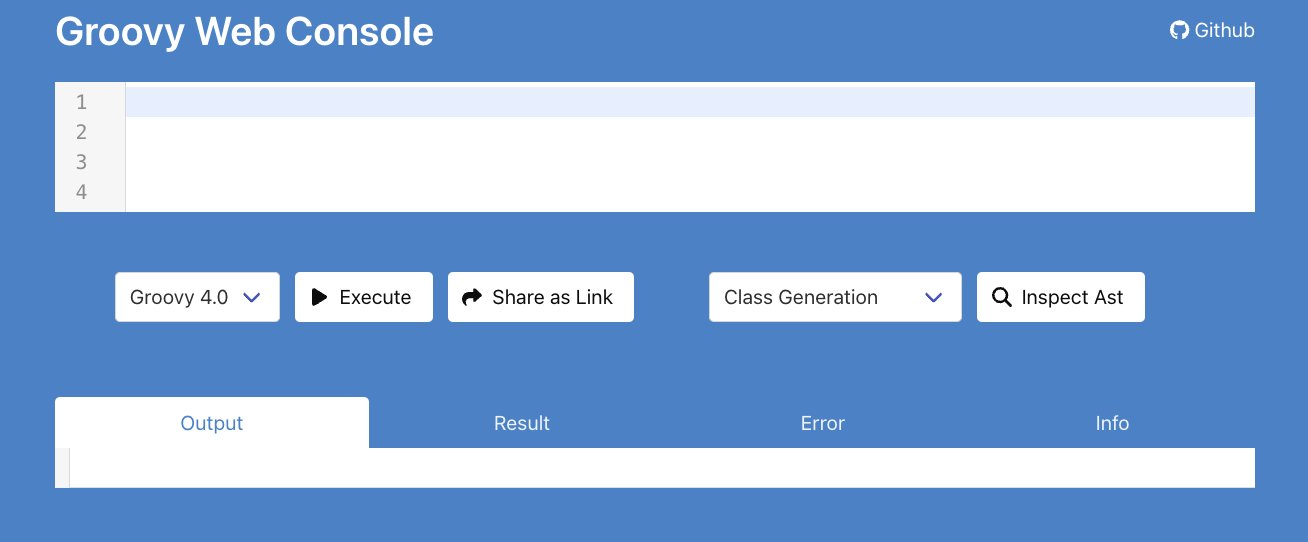Click line number 3 in the gutter
This screenshot has width=1308, height=542.
[81, 162]
